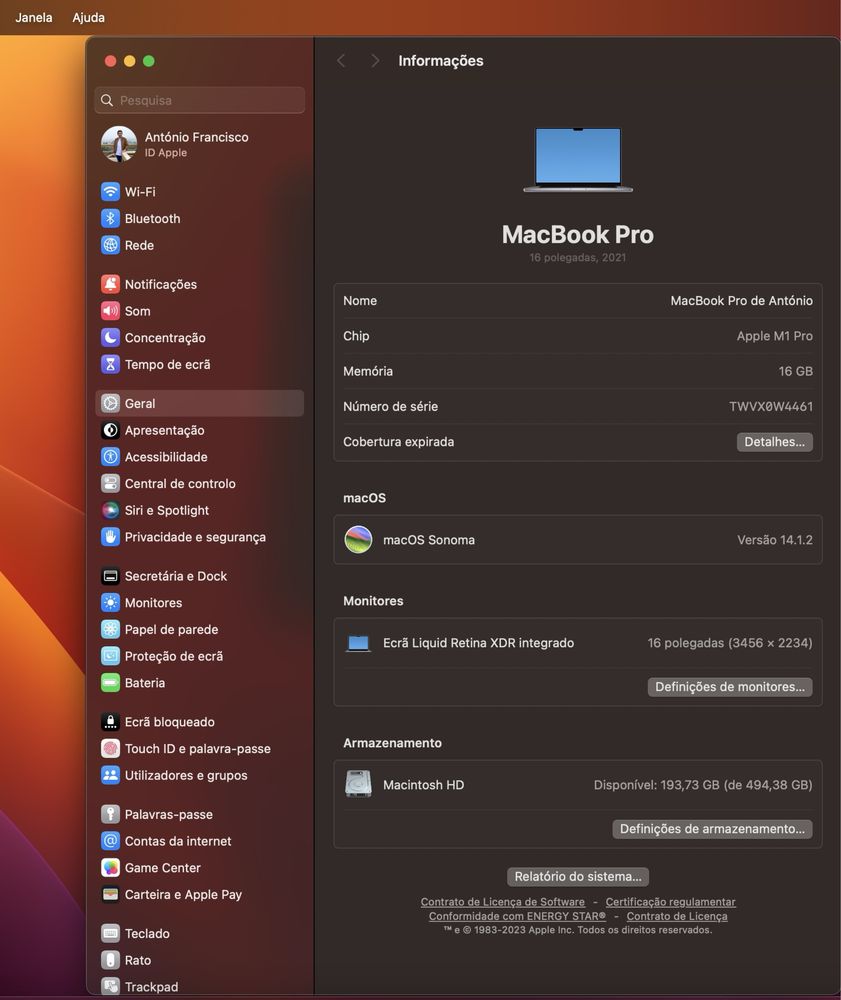Open the Contrato de Licença link
The width and height of the screenshot is (841, 1000).
676,916
